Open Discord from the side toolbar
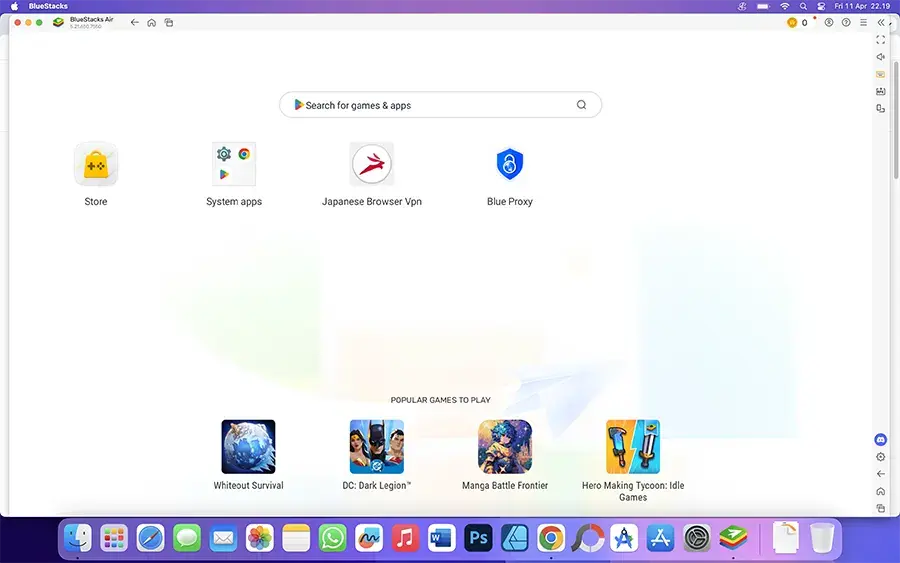 coord(880,440)
